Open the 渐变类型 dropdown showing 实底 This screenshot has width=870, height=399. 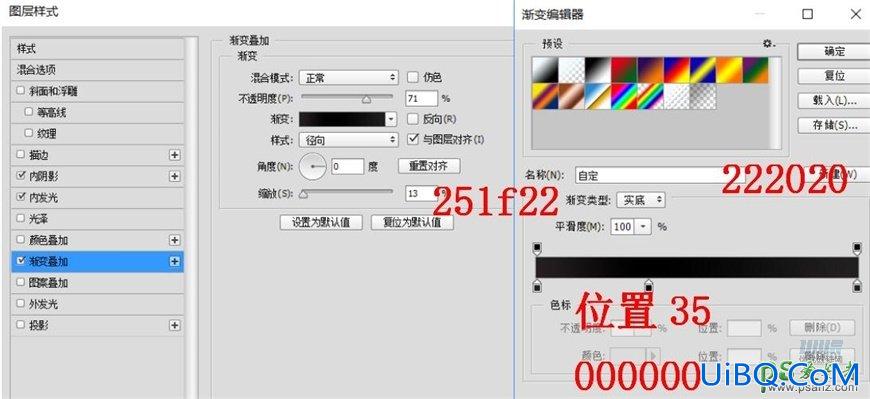641,200
